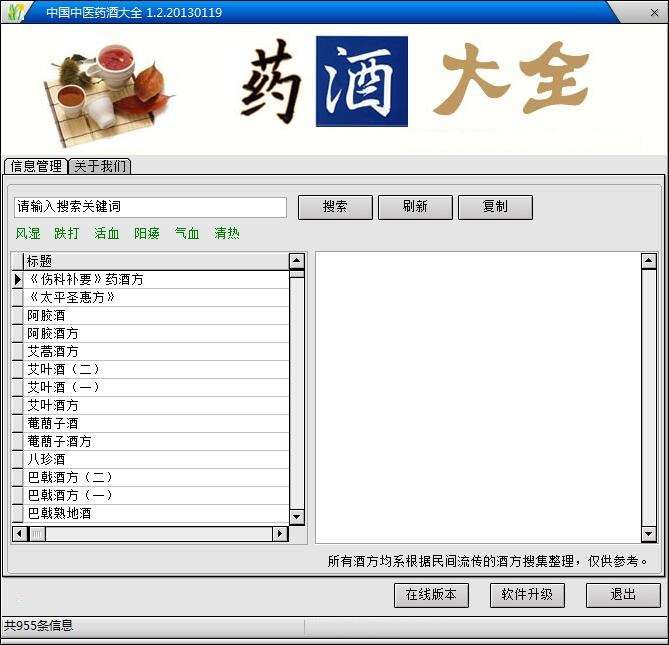Click the row selector arrow beside 《伤科补要》药酒方

[x=17, y=279]
